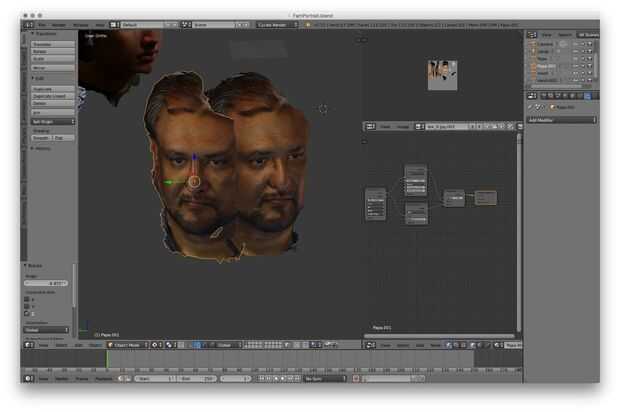Screen dimensions: 620x412
Task: Select the first Properties tab icon
Action: pos(544,96)
